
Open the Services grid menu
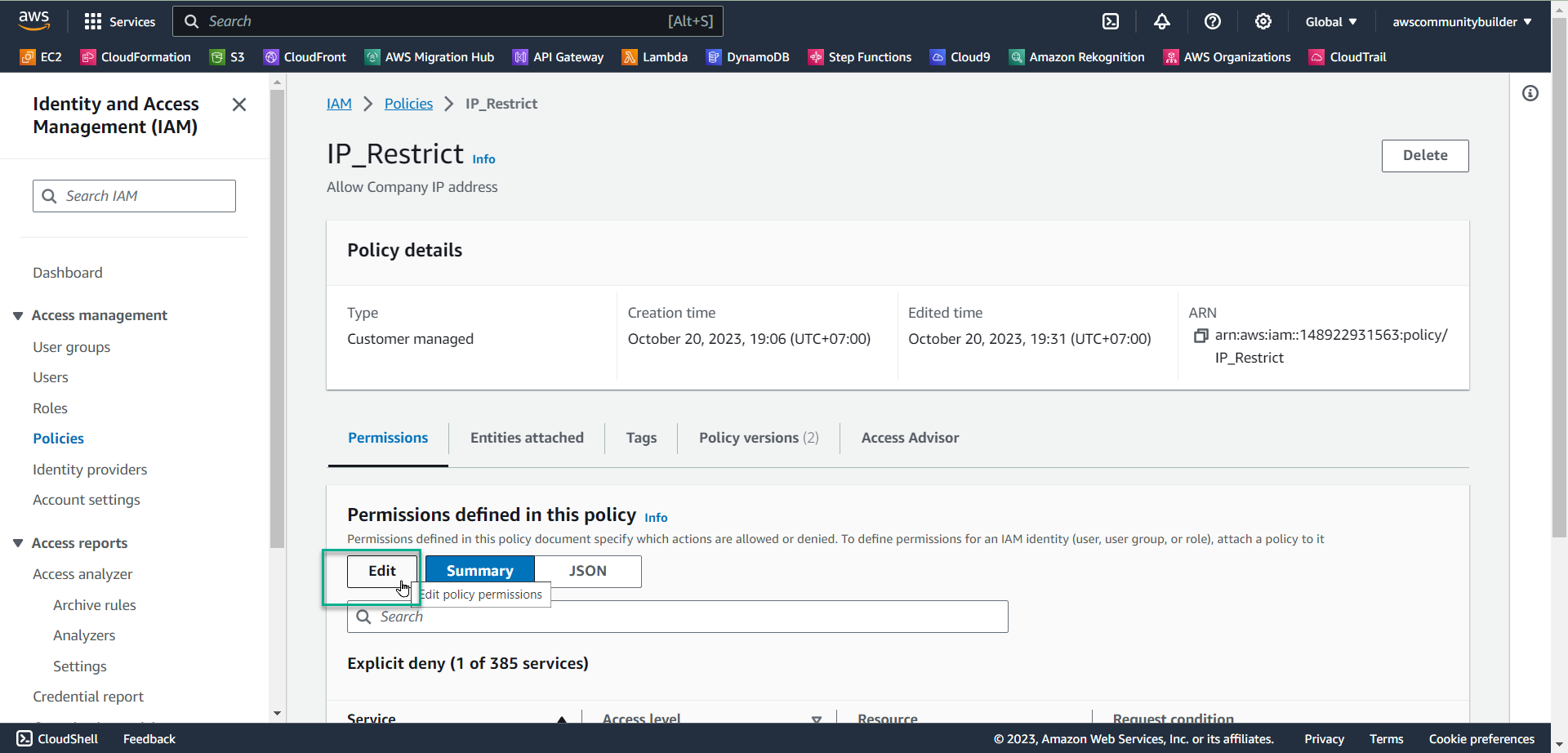[119, 21]
